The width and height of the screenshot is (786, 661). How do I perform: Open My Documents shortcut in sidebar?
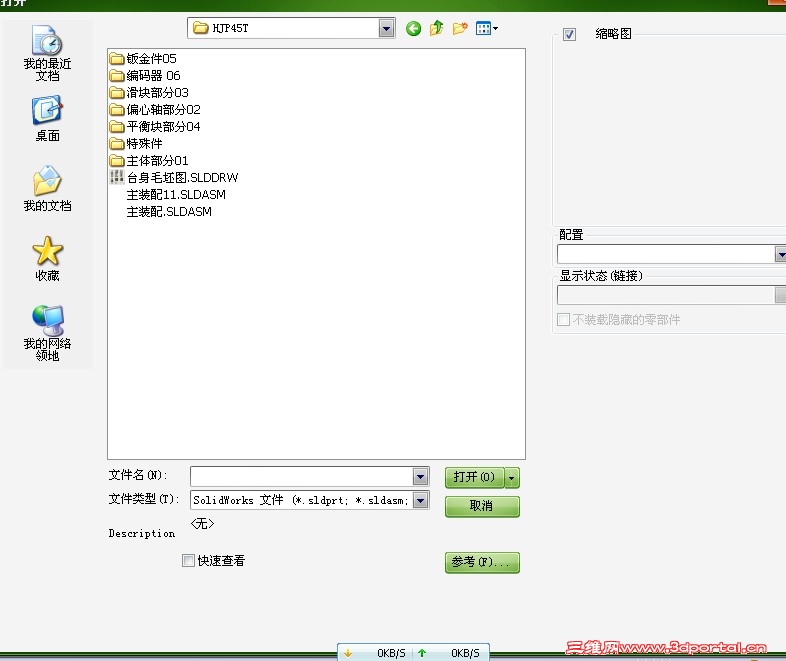tap(47, 188)
